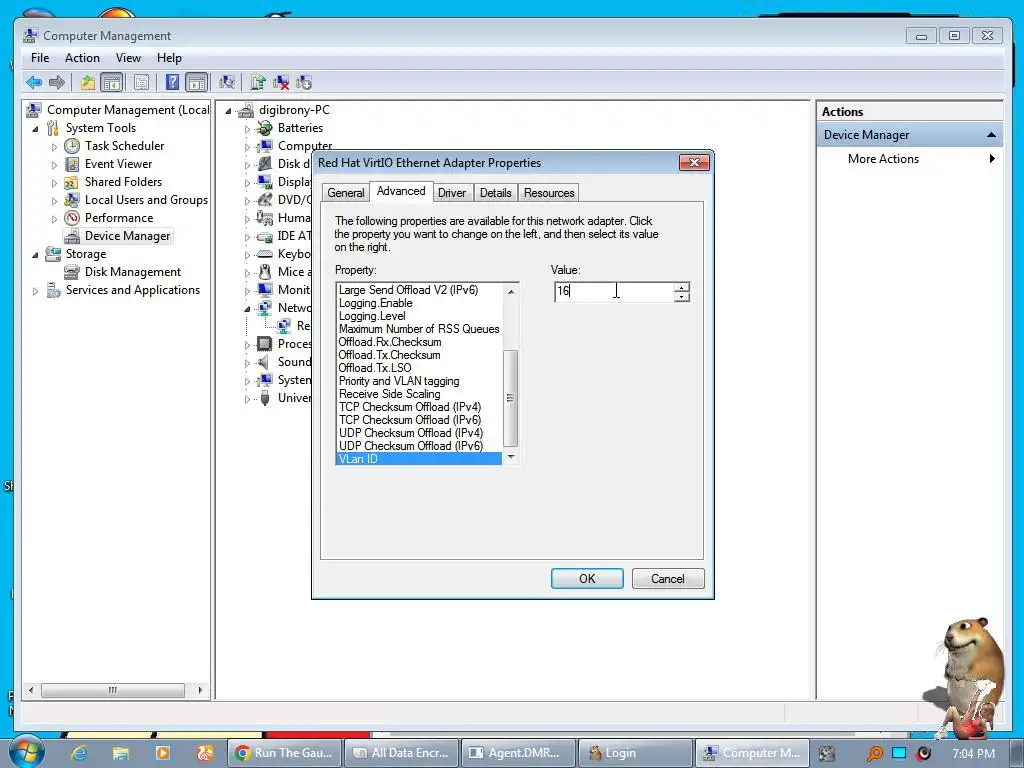Select 'TCP Checksum Offload (IPv4)' property
The height and width of the screenshot is (768, 1024).
(410, 407)
